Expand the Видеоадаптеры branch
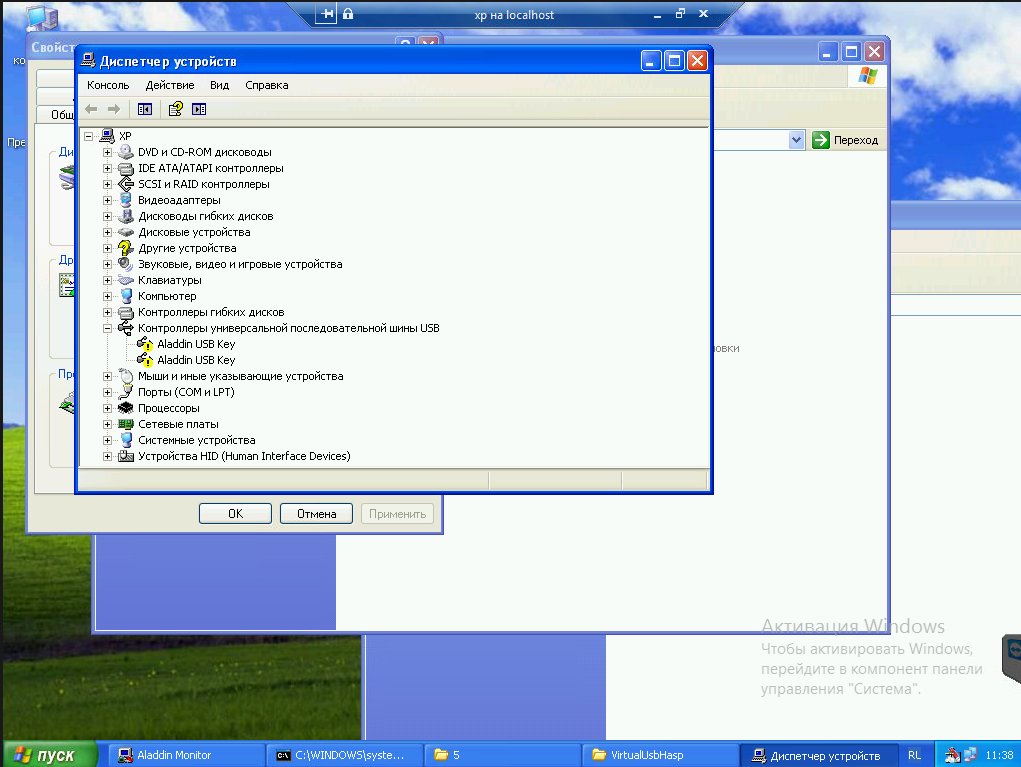The width and height of the screenshot is (1021, 767). pos(107,200)
